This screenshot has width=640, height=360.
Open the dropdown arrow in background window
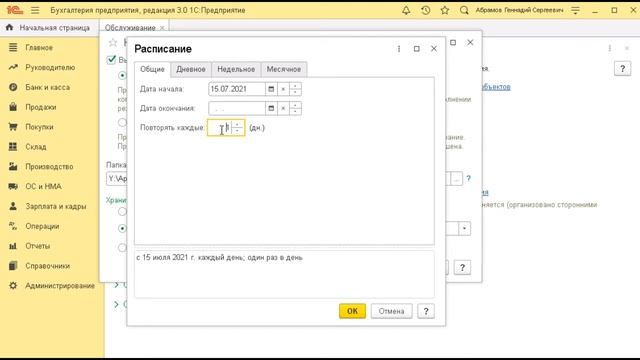pyautogui.click(x=464, y=229)
